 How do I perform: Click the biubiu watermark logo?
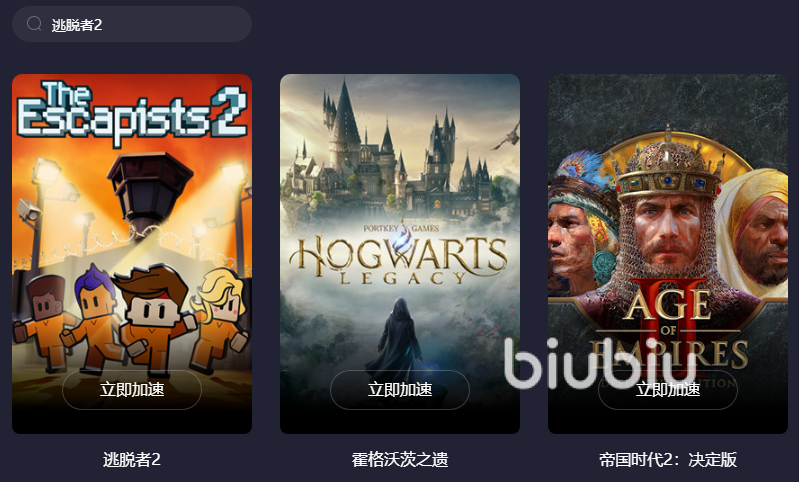600,363
